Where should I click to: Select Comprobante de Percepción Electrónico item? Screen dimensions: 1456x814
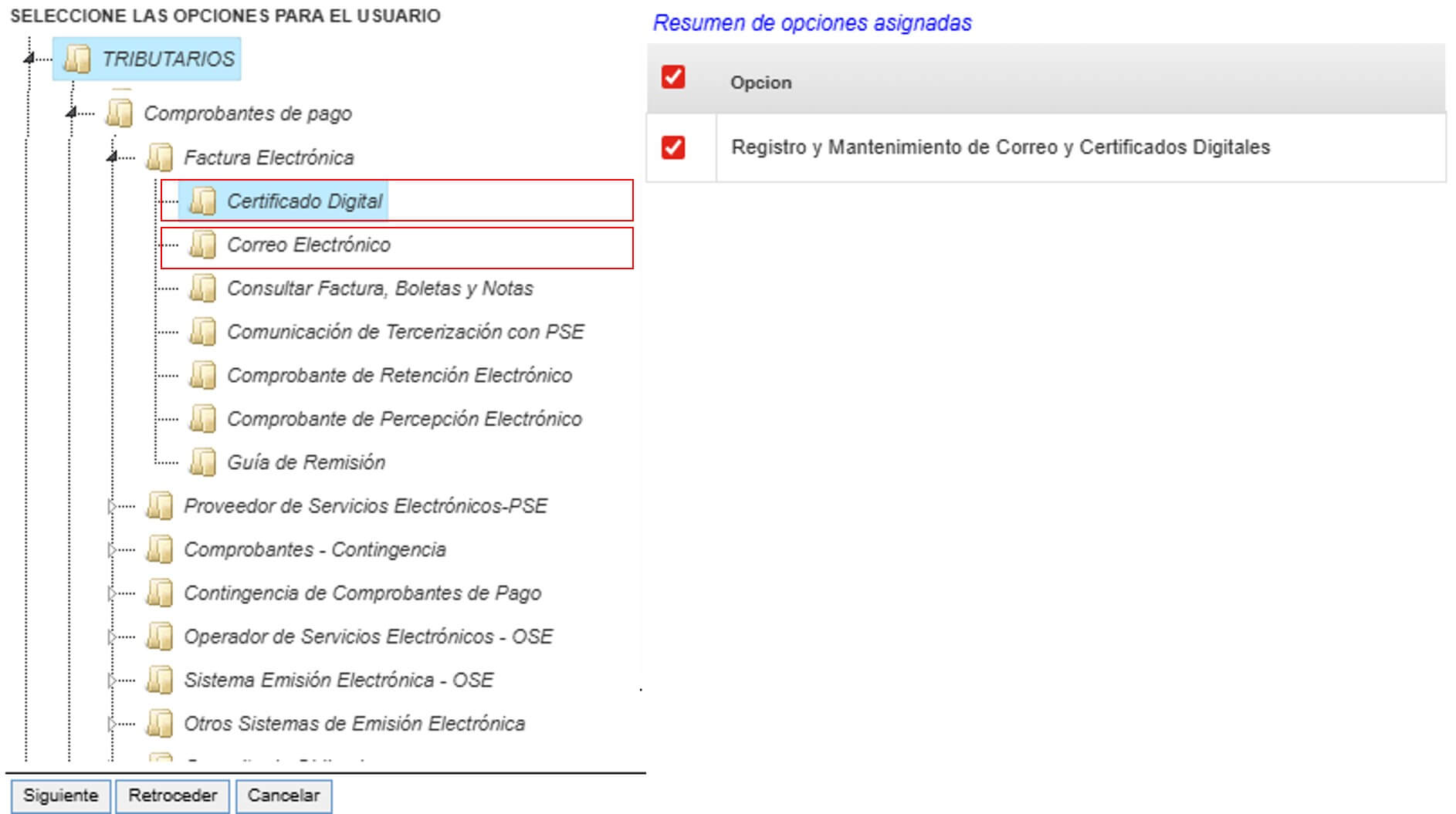pyautogui.click(x=405, y=419)
